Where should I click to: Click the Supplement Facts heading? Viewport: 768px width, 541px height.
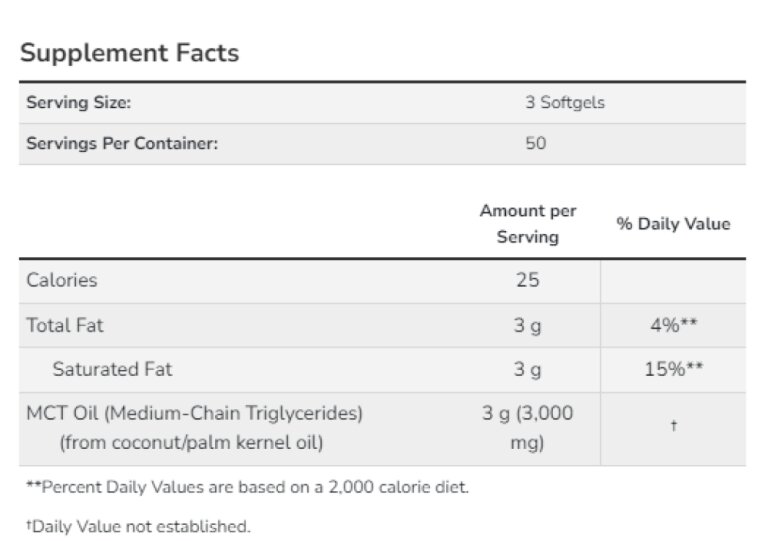(130, 53)
